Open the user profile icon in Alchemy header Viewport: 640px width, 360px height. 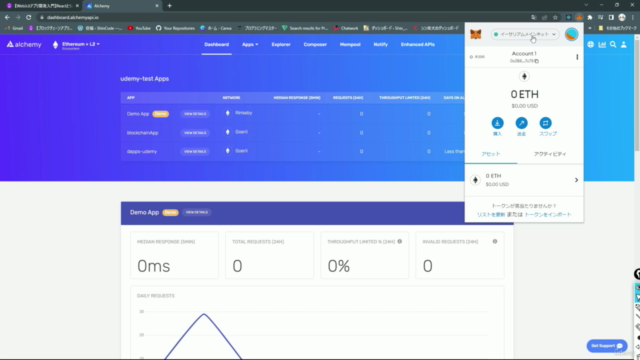pyautogui.click(x=624, y=44)
